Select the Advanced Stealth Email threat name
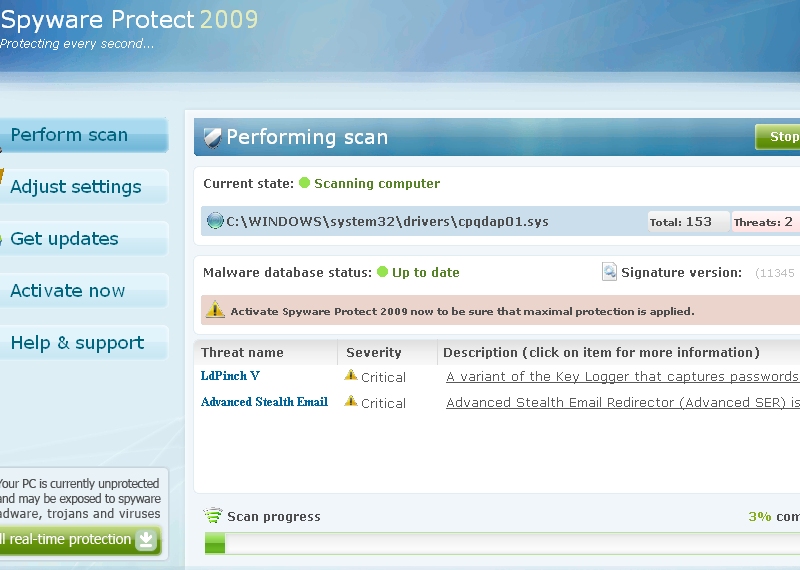 (x=264, y=402)
